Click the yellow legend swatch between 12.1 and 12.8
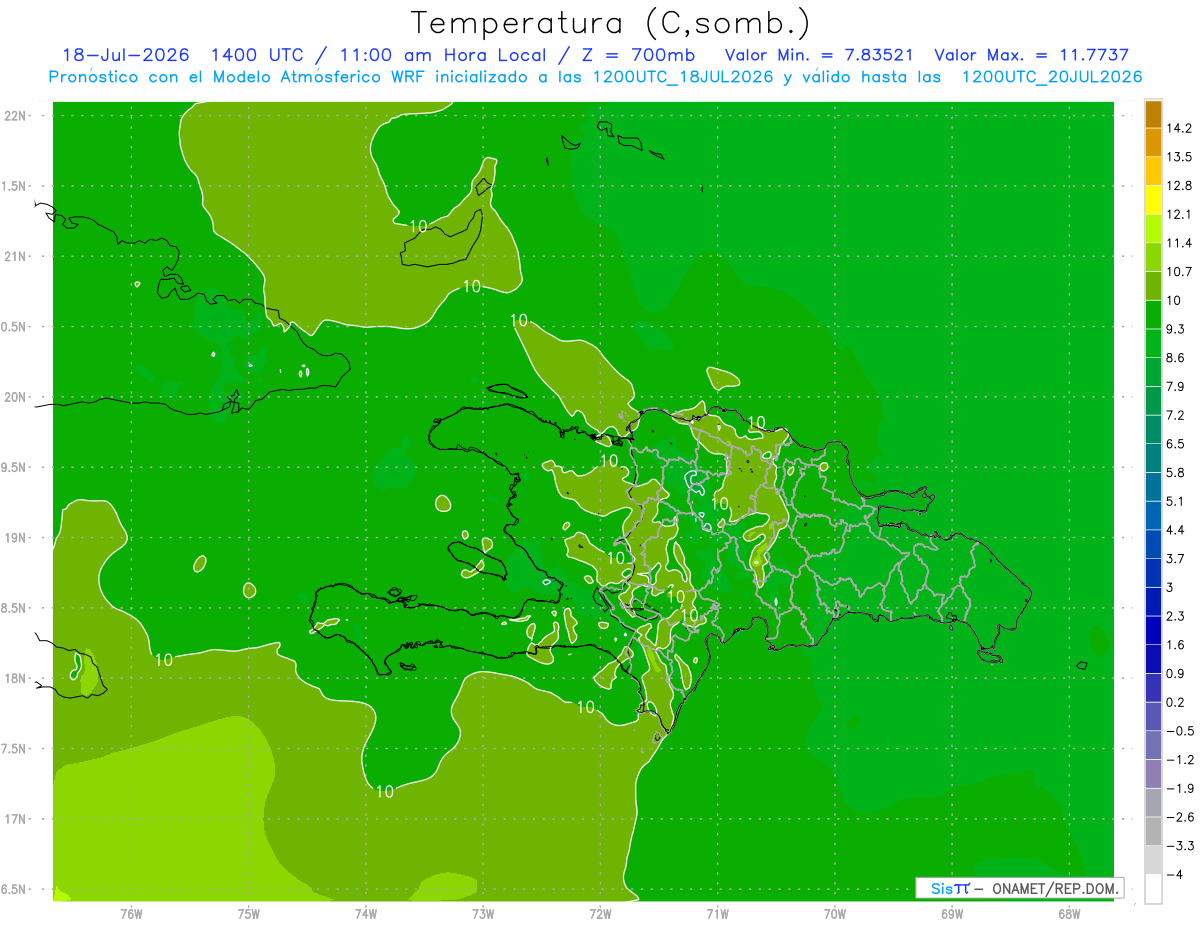Viewport: 1200px width, 927px height. click(x=1153, y=200)
